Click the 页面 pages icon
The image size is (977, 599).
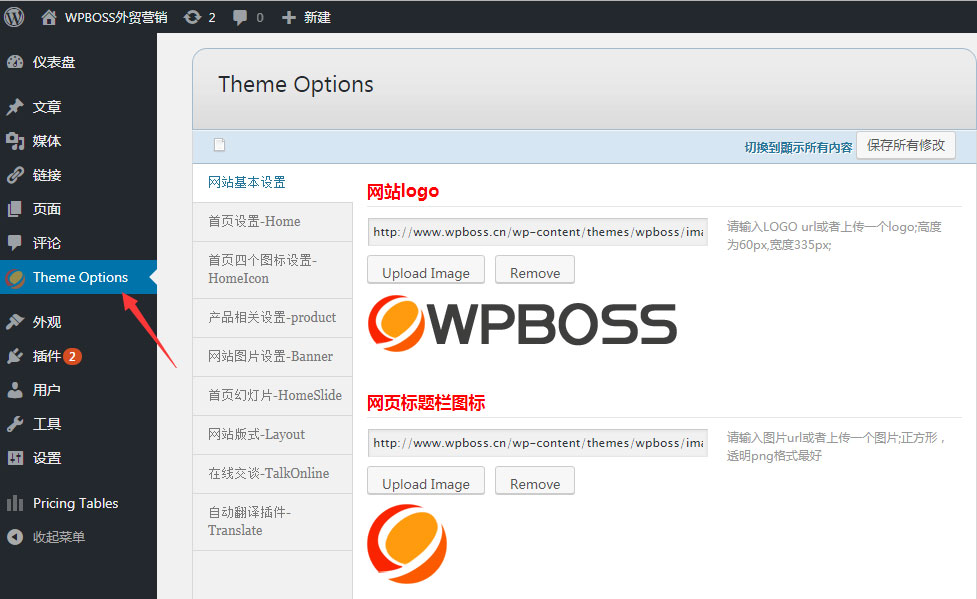coord(15,209)
